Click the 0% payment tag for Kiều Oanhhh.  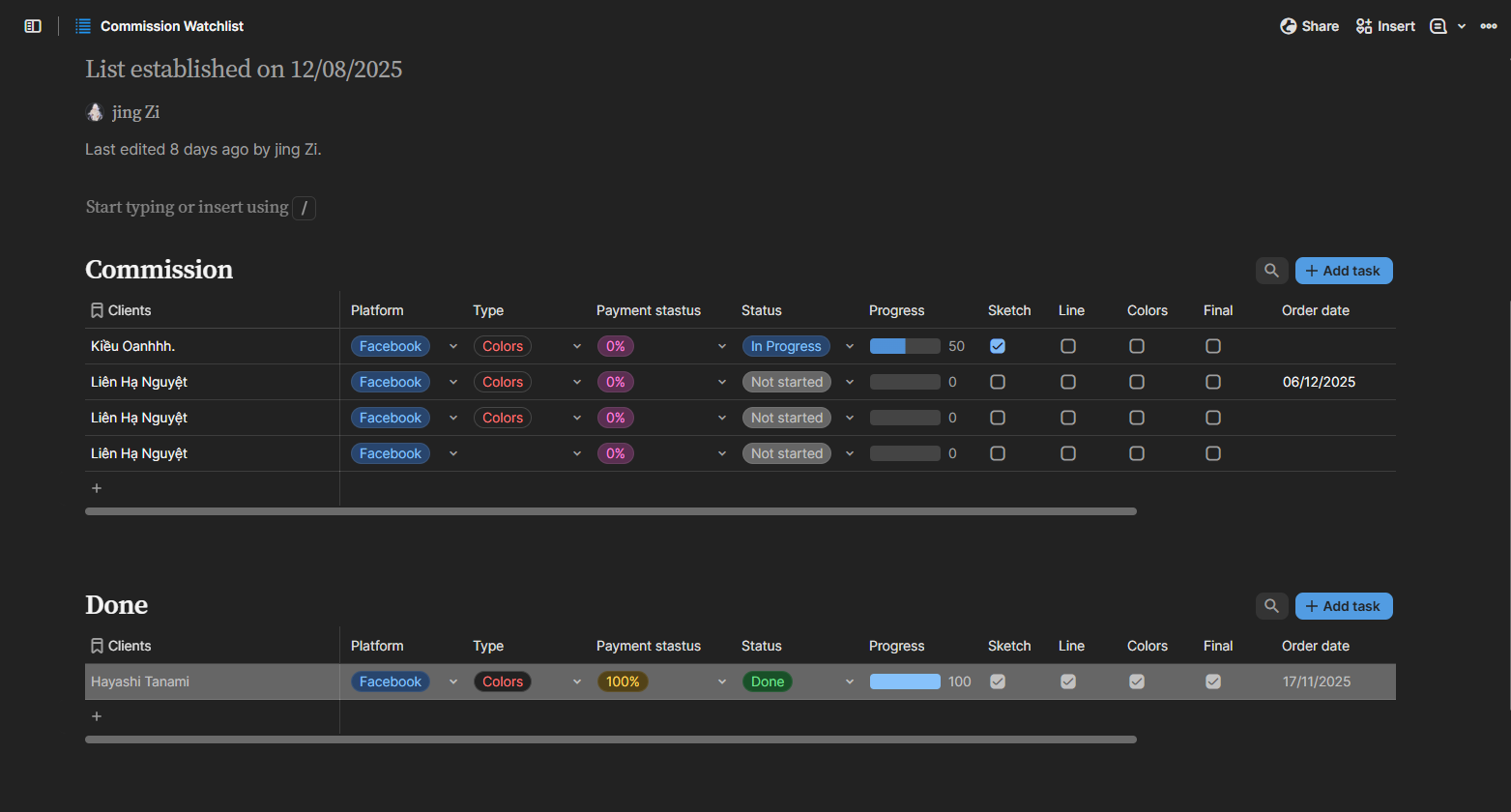pos(616,346)
